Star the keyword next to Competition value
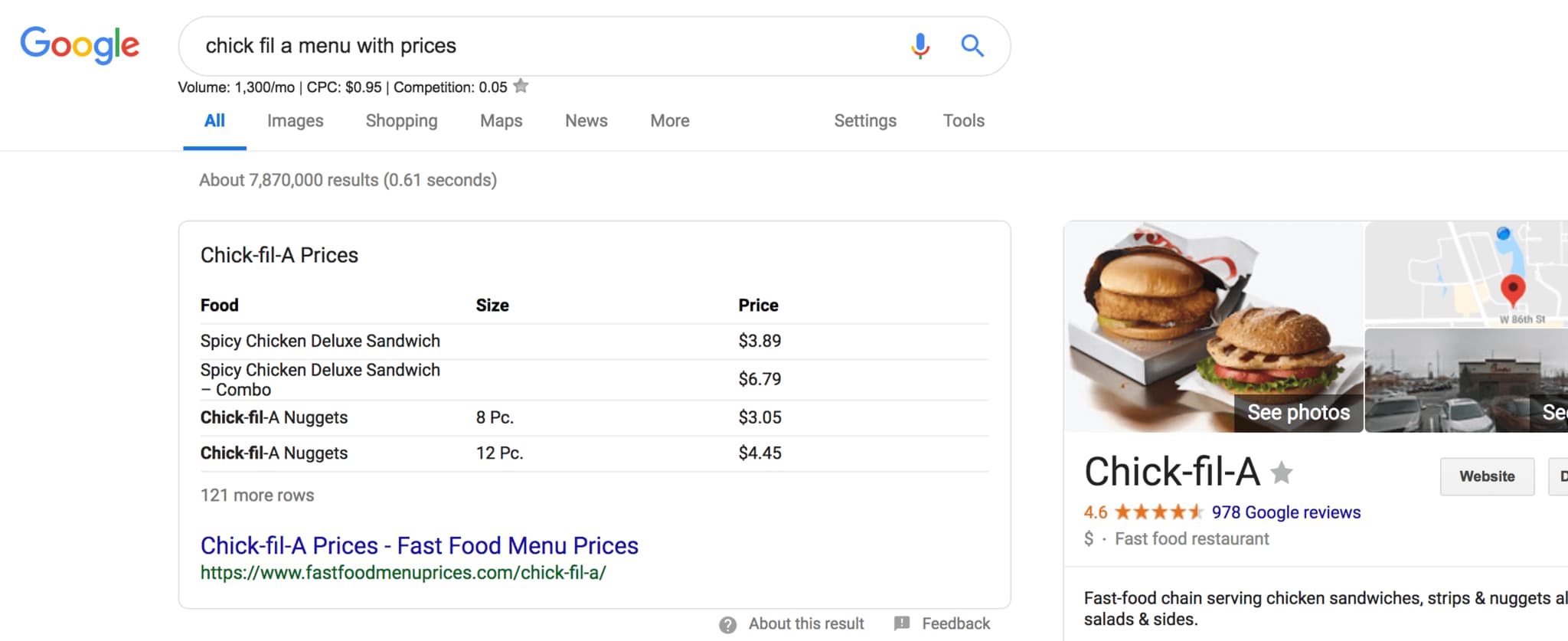 tap(521, 86)
